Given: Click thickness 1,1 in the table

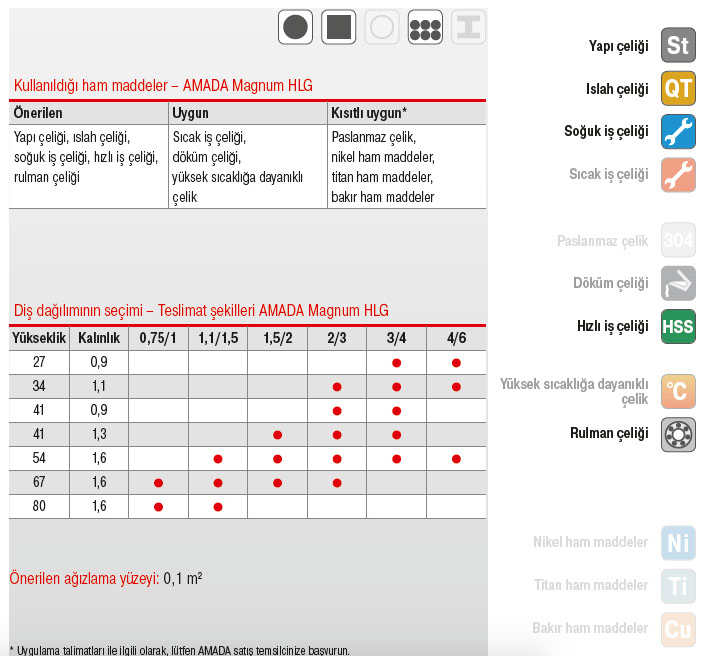Looking at the screenshot, I should click(99, 386).
